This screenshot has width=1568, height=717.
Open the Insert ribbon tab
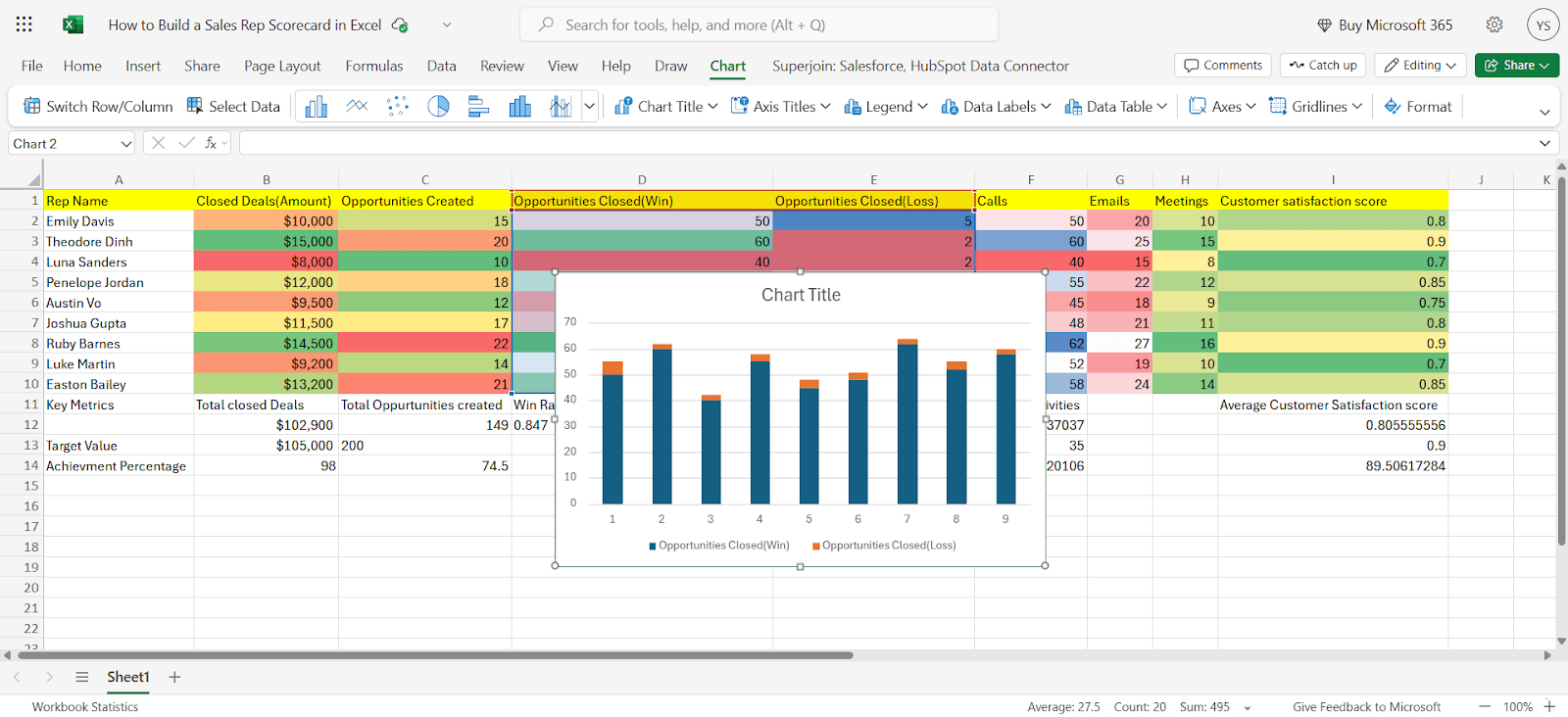tap(143, 66)
